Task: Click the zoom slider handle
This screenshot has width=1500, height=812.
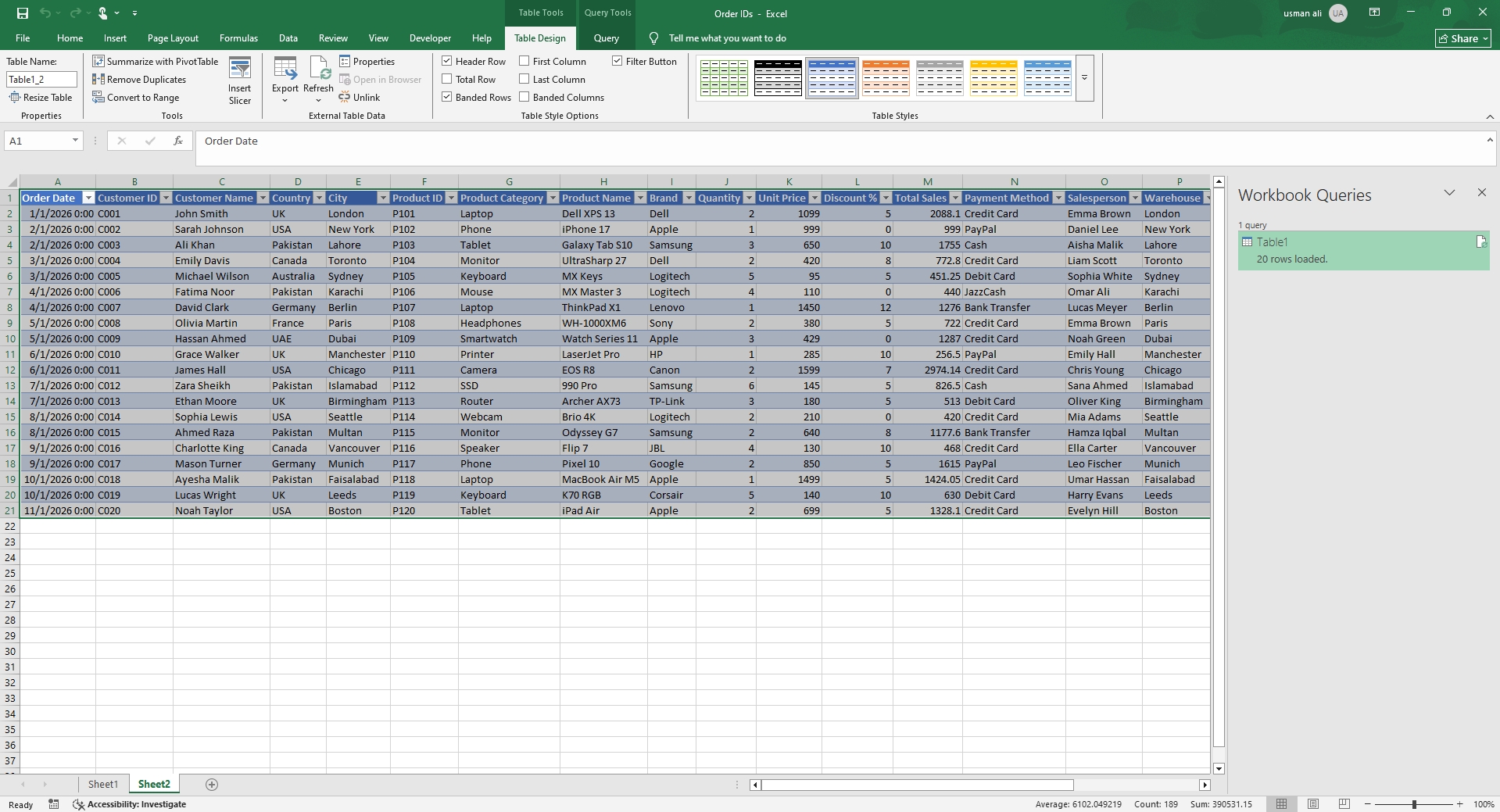Action: coord(1414,804)
